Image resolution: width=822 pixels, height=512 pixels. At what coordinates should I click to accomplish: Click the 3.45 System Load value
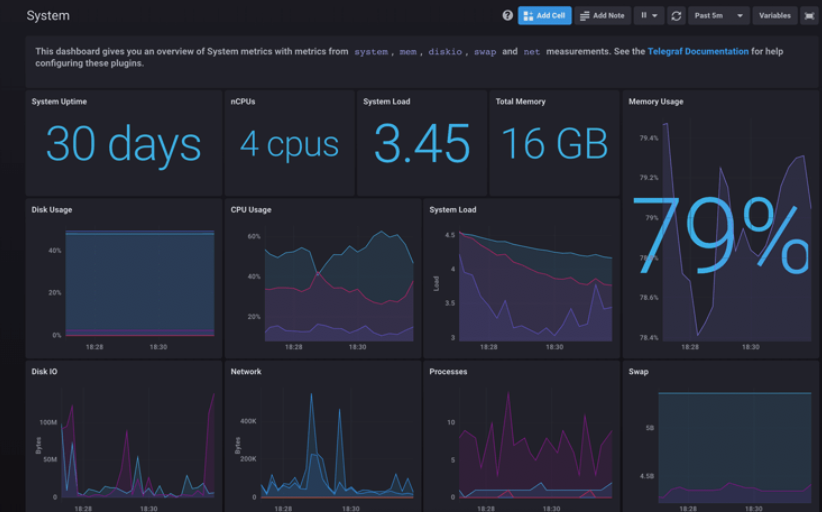[x=421, y=145]
